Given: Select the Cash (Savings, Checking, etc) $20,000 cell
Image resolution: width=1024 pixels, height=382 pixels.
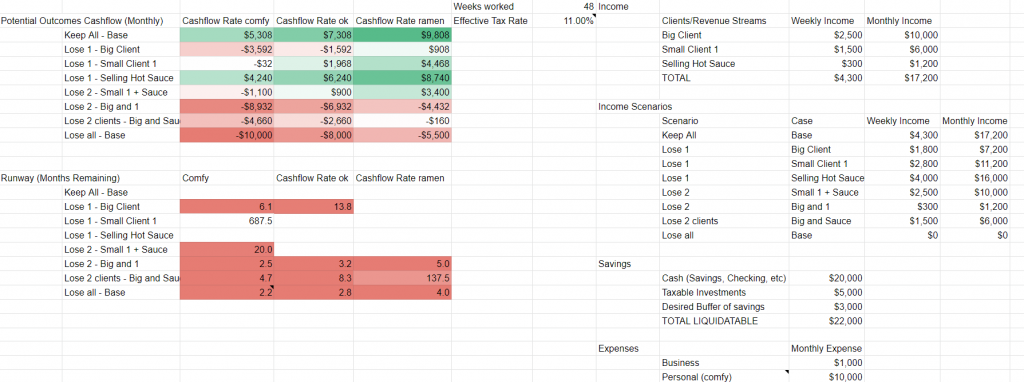Looking at the screenshot, I should tap(827, 278).
